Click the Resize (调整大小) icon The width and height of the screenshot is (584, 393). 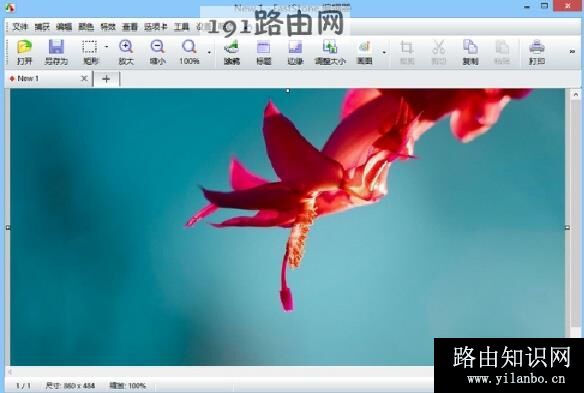(x=330, y=52)
